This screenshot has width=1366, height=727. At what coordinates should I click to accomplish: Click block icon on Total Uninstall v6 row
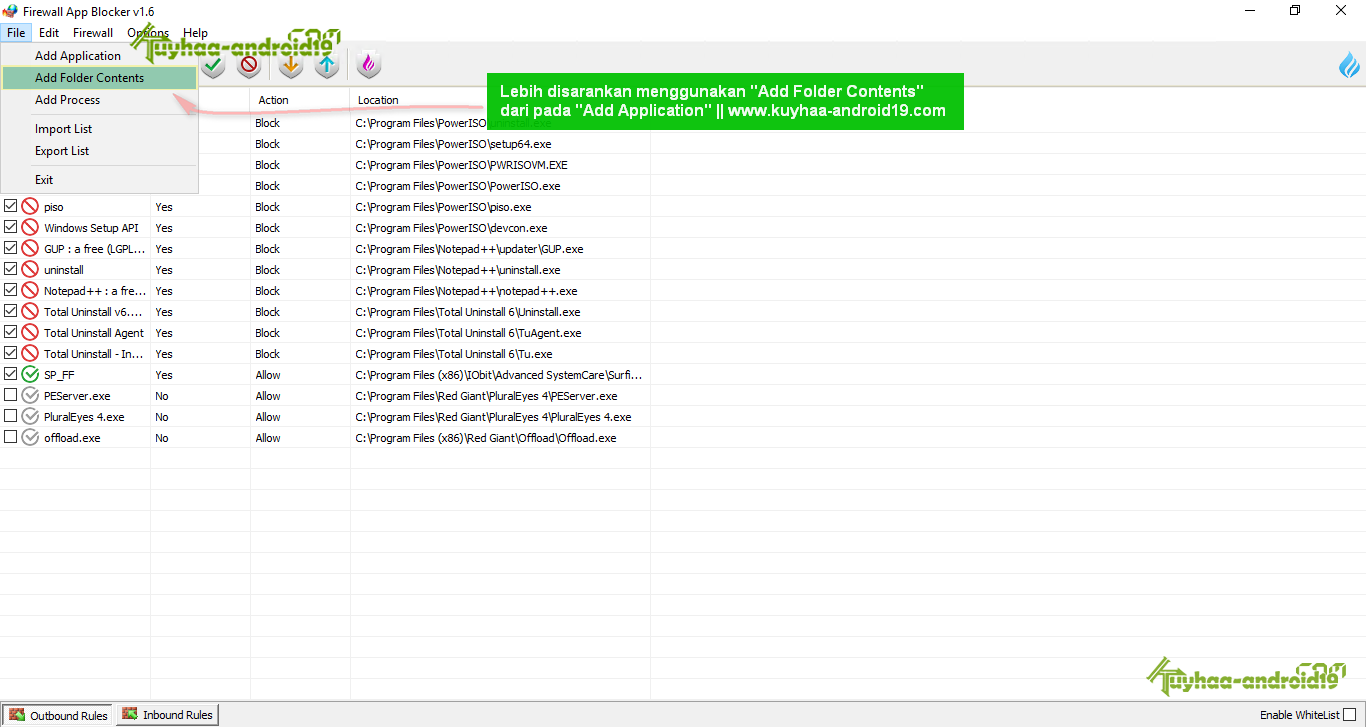coord(30,312)
